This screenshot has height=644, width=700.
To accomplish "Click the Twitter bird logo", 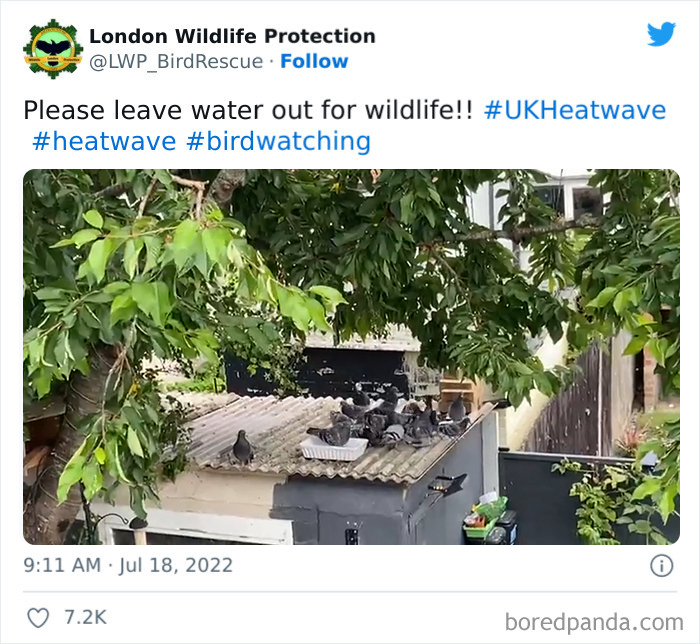I will pos(661,34).
